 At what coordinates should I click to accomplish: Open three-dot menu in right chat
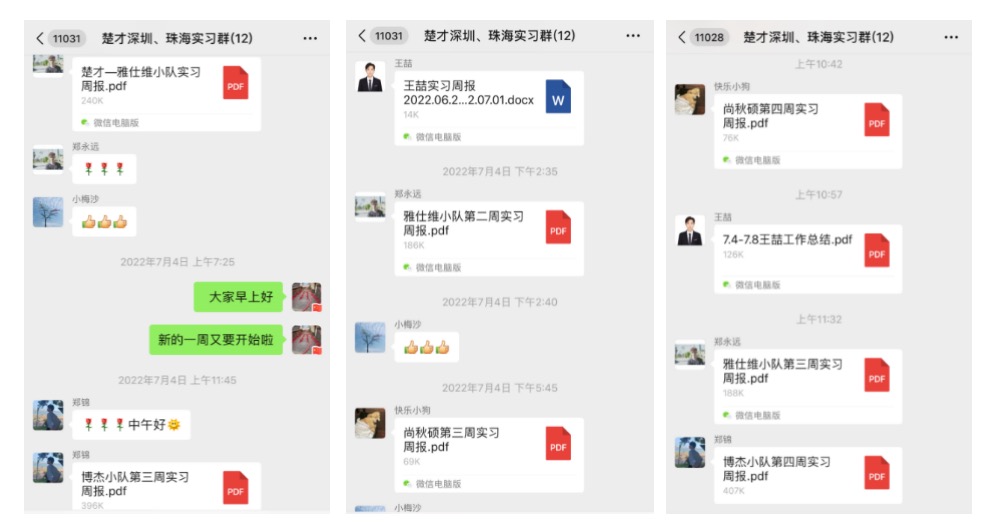[x=951, y=37]
